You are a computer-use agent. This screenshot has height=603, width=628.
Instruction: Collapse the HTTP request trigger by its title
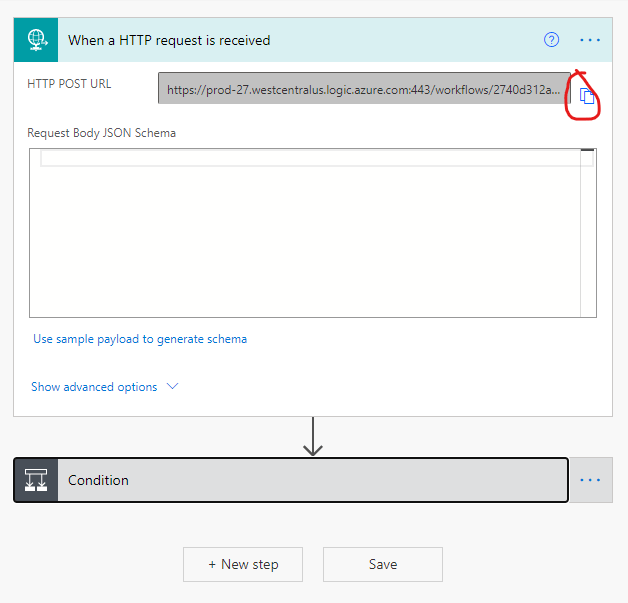tap(169, 40)
